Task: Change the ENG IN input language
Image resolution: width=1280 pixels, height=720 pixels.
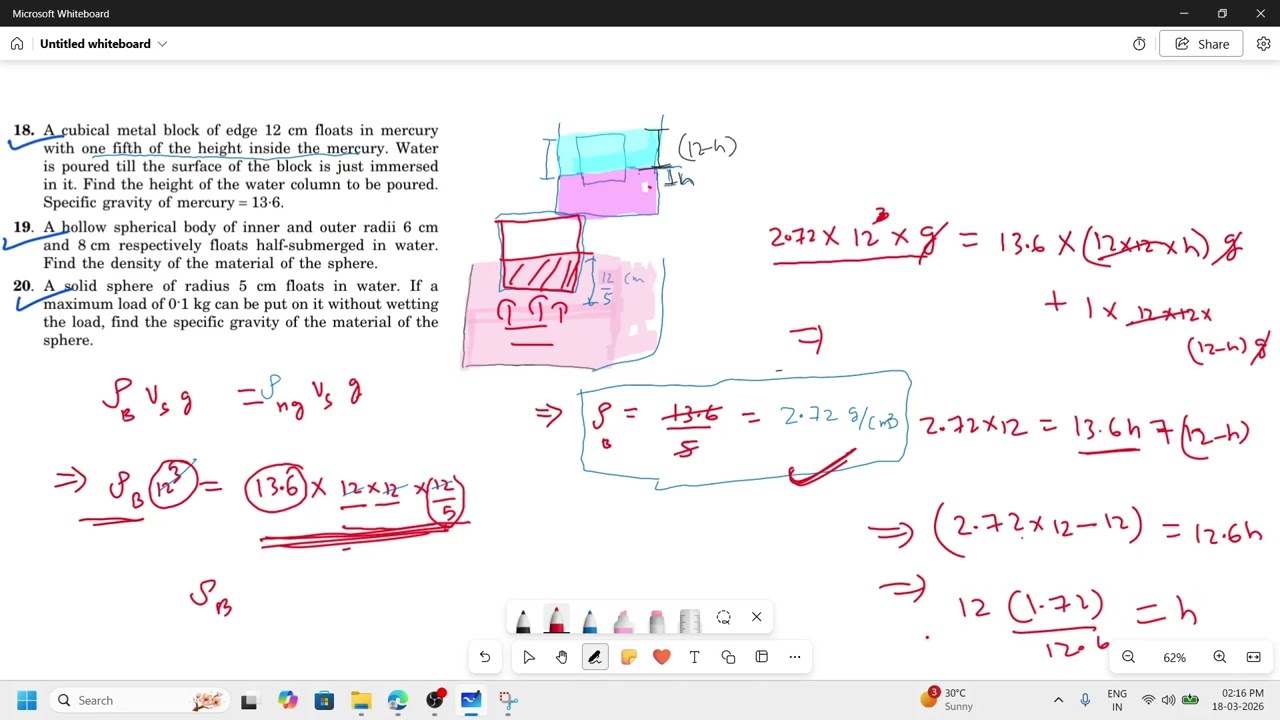Action: click(1117, 700)
